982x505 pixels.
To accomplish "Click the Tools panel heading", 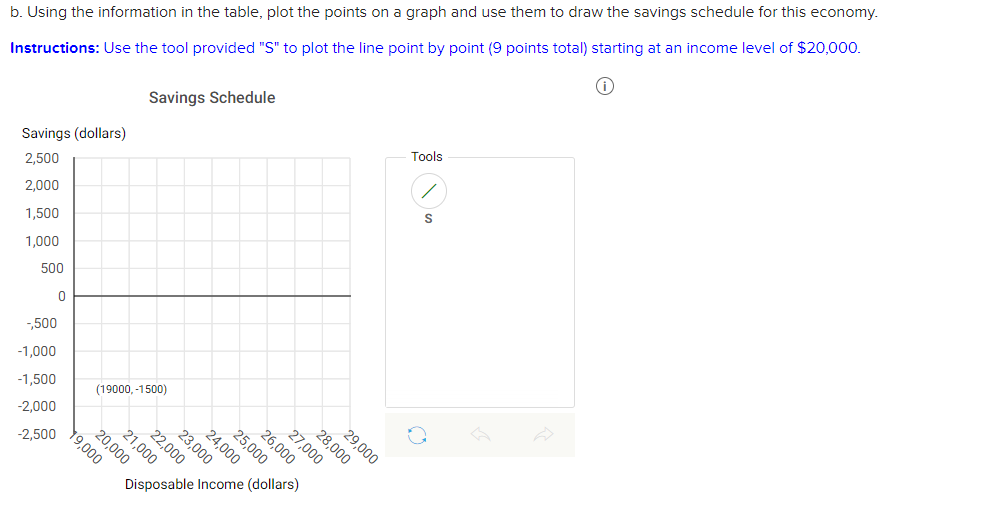I will tap(426, 157).
